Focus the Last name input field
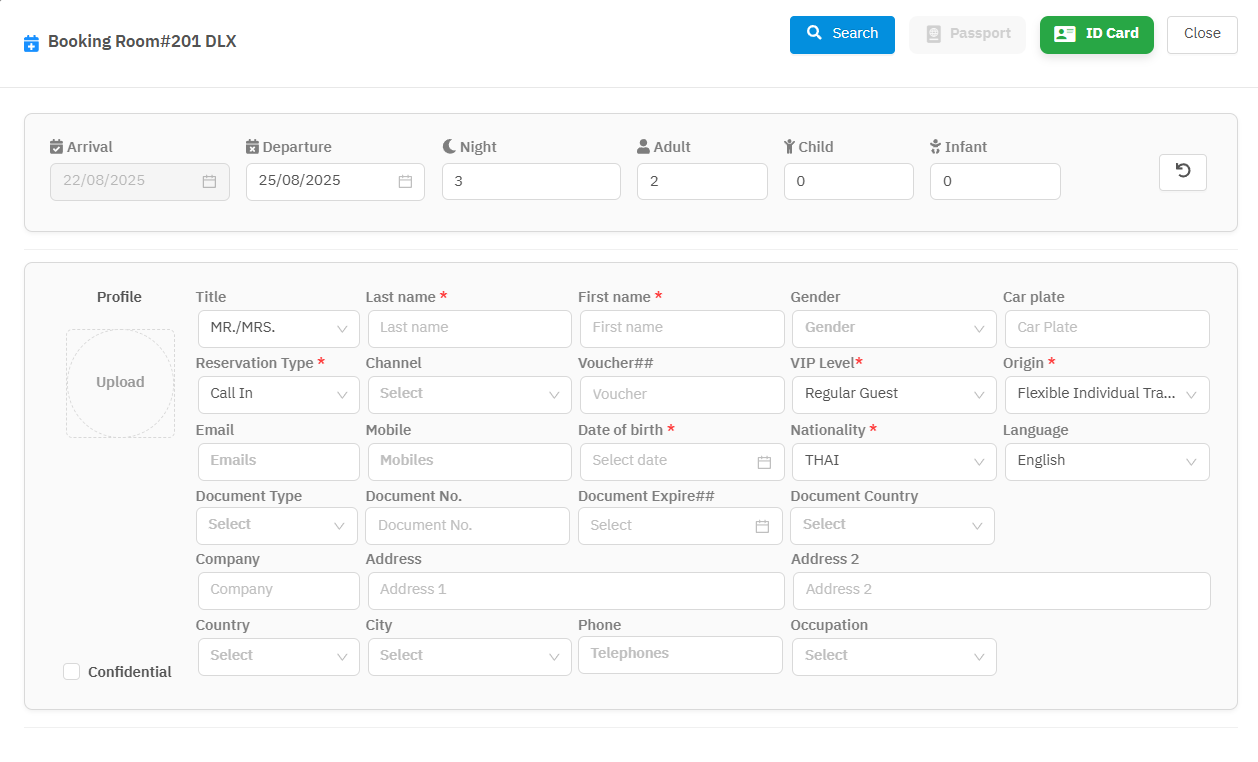 coord(469,328)
